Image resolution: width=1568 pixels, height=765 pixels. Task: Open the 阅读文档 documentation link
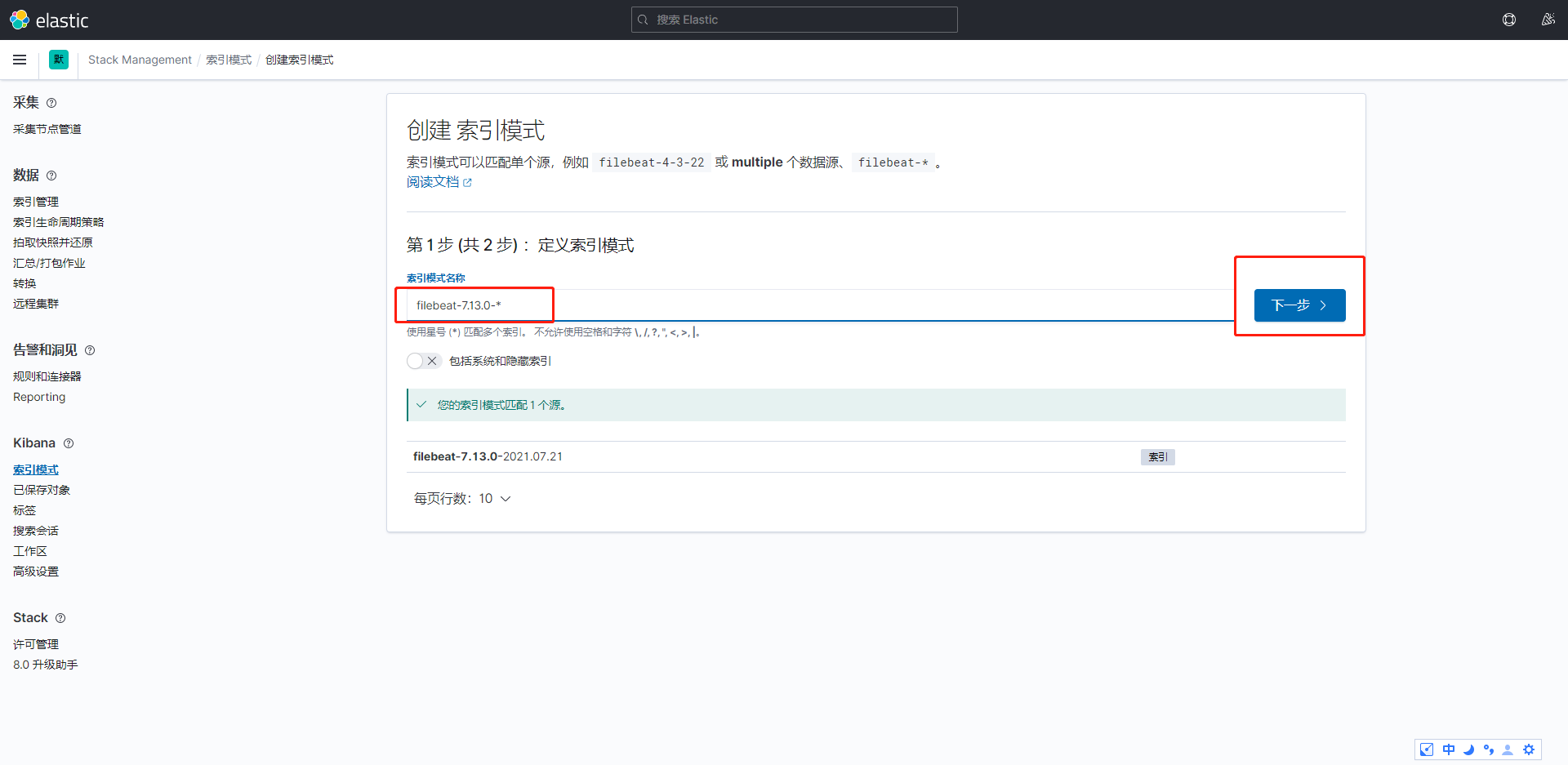433,182
